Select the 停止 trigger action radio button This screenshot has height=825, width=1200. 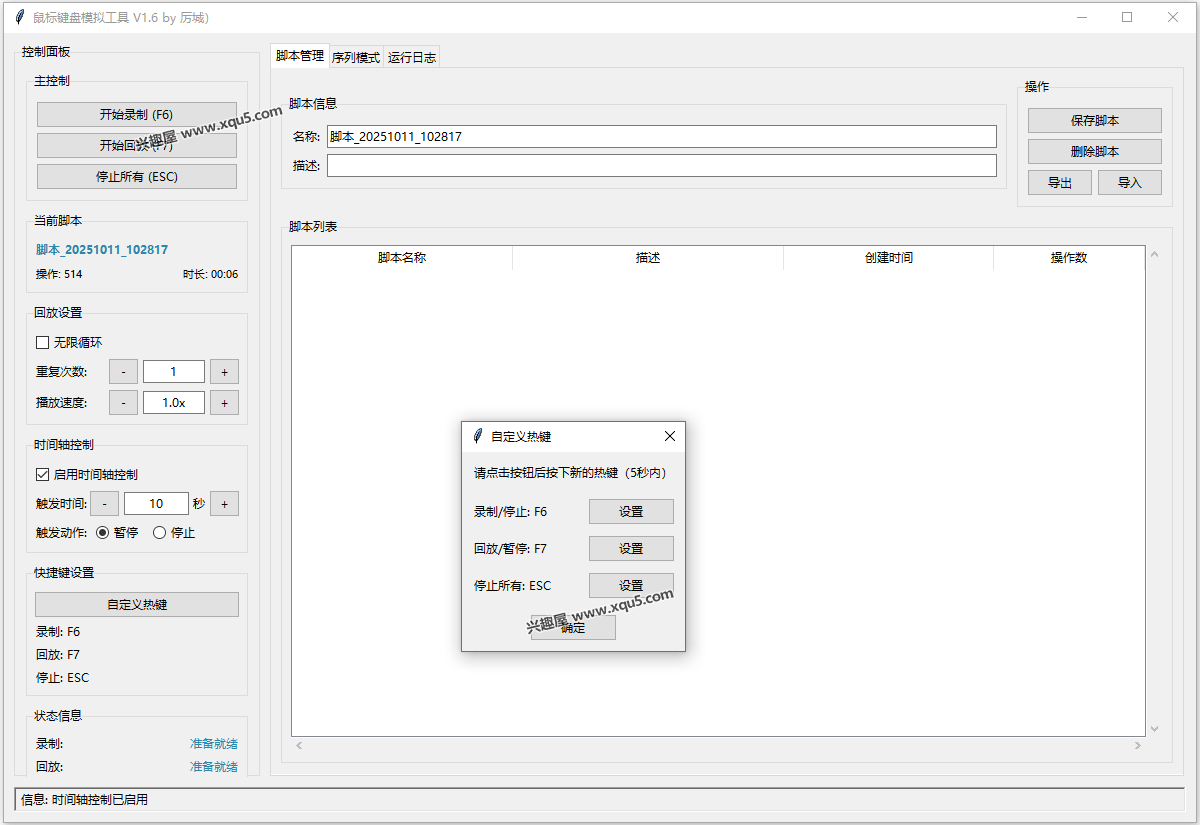point(159,533)
